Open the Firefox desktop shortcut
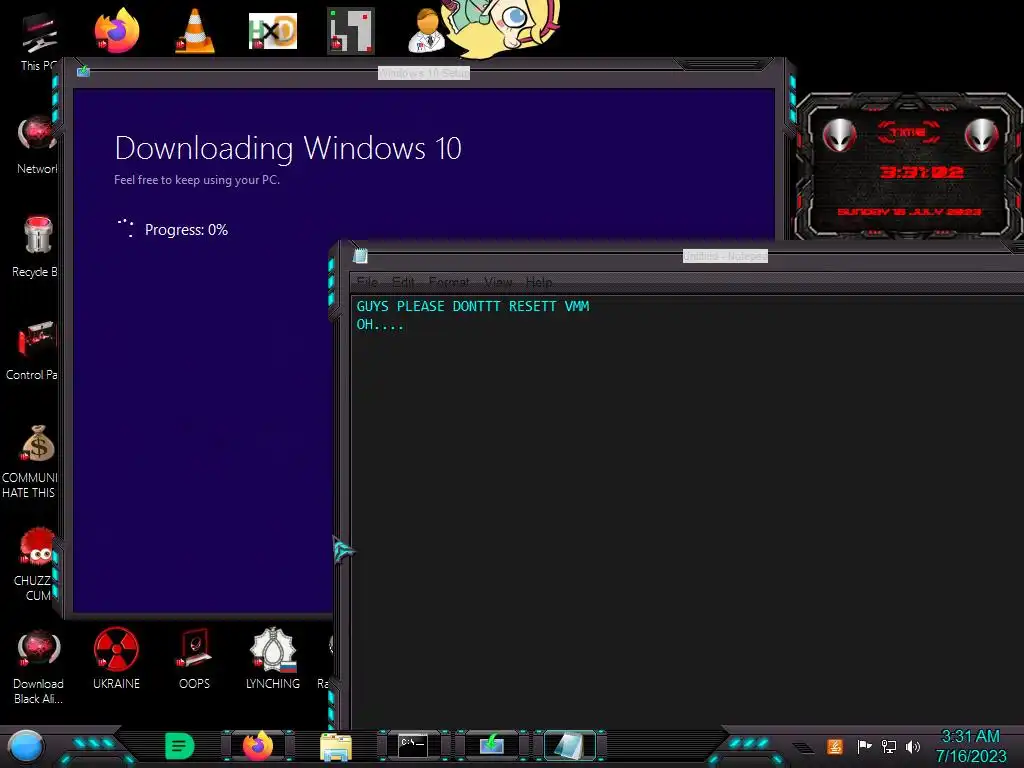 pyautogui.click(x=116, y=30)
